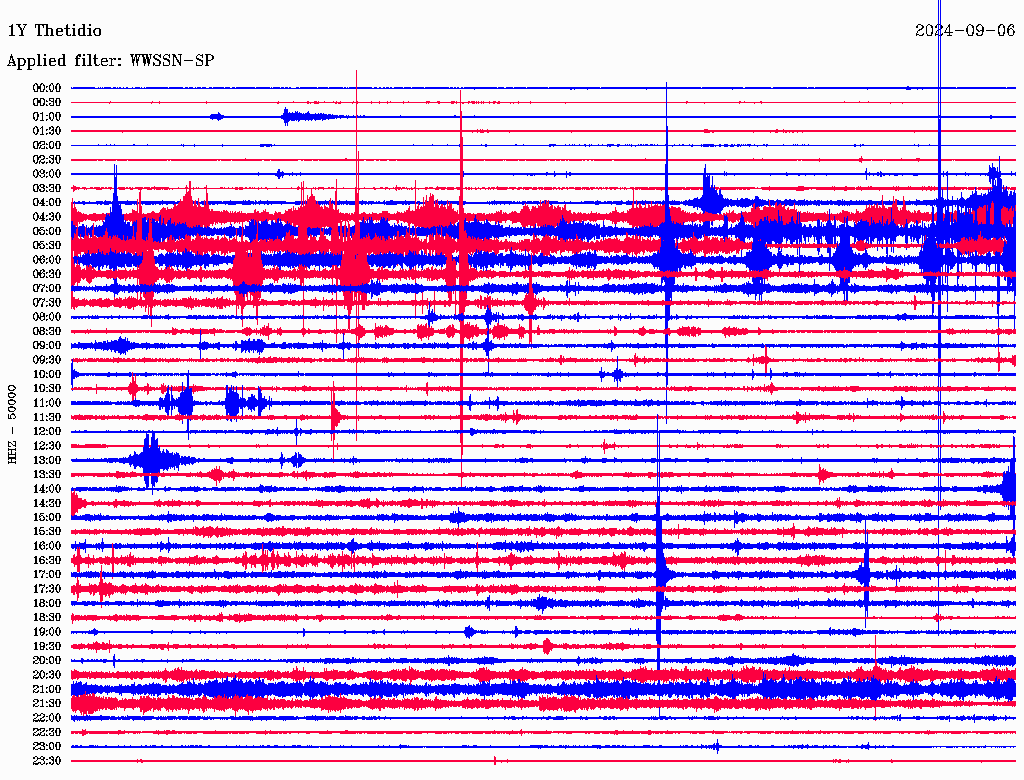Select the 22:00 time label
The height and width of the screenshot is (780, 1024).
click(47, 719)
